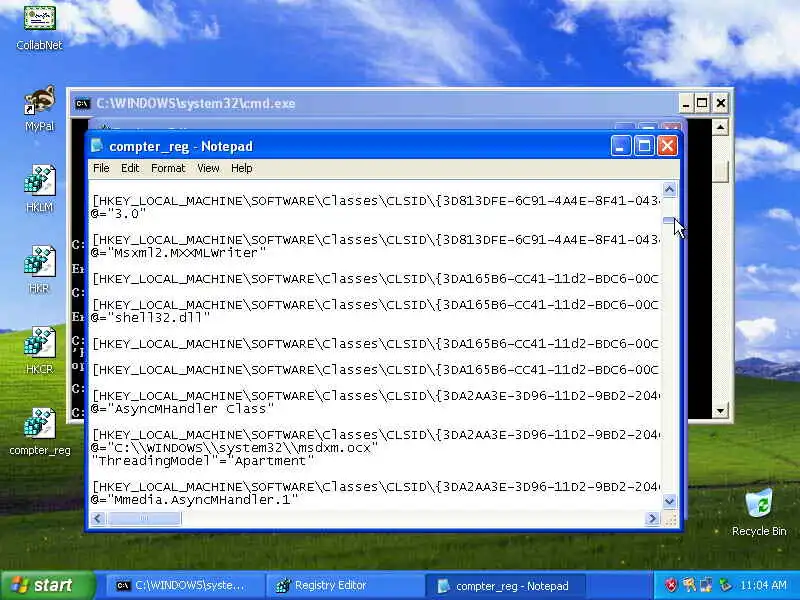Viewport: 800px width, 600px height.
Task: Click cmd.exe window scroll up arrow
Action: click(x=720, y=127)
